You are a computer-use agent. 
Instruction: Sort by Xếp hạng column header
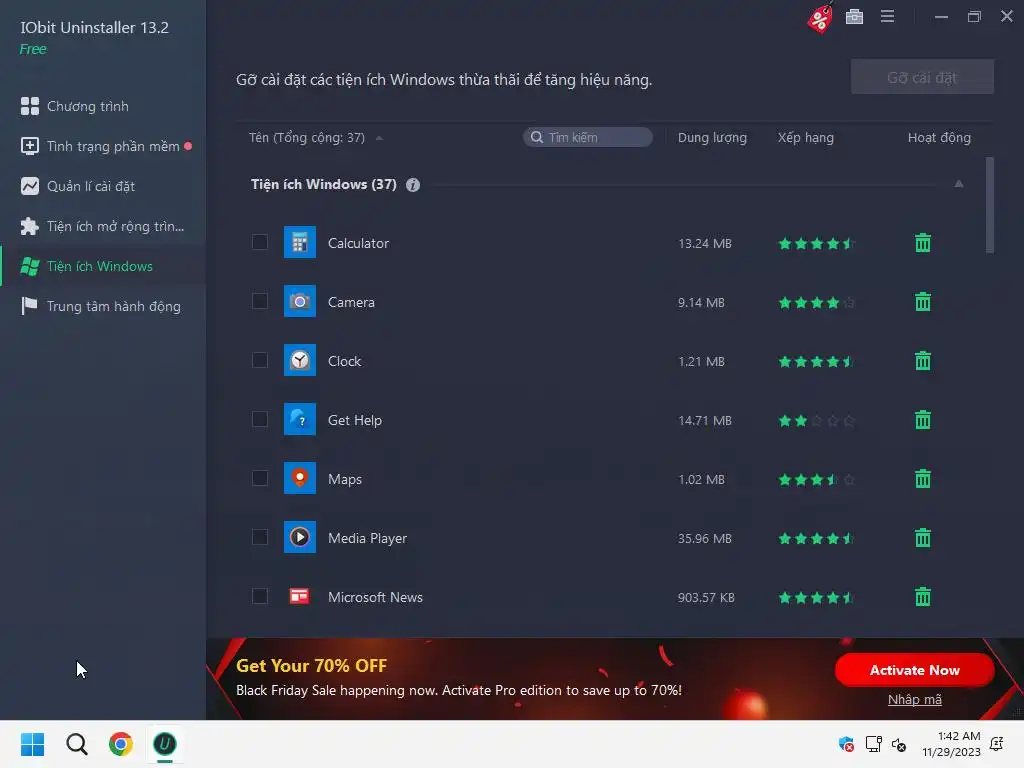805,138
